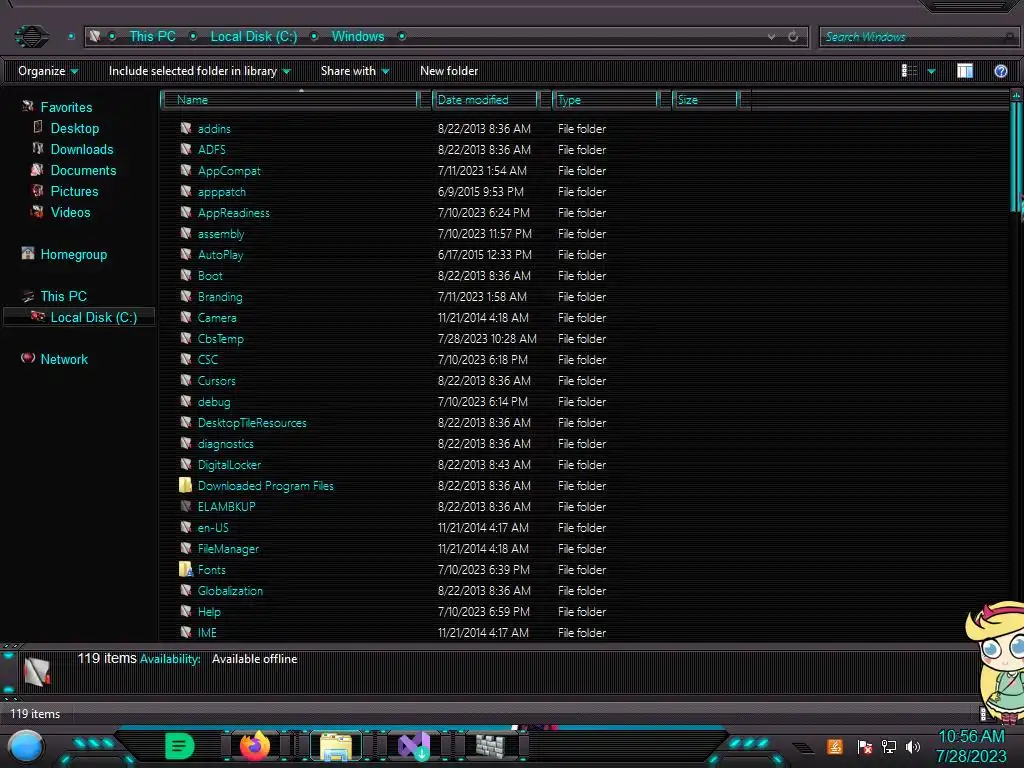
Task: Click the vertical scrollbar thumb
Action: click(x=1016, y=157)
